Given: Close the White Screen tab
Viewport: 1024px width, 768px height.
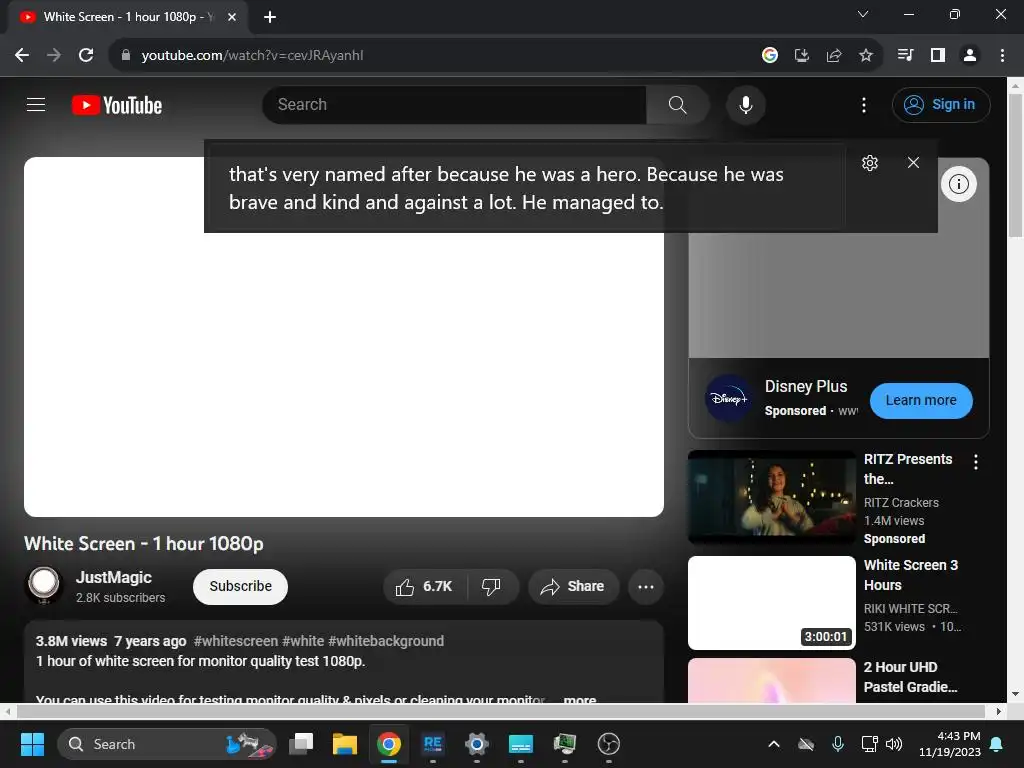Looking at the screenshot, I should 231,17.
